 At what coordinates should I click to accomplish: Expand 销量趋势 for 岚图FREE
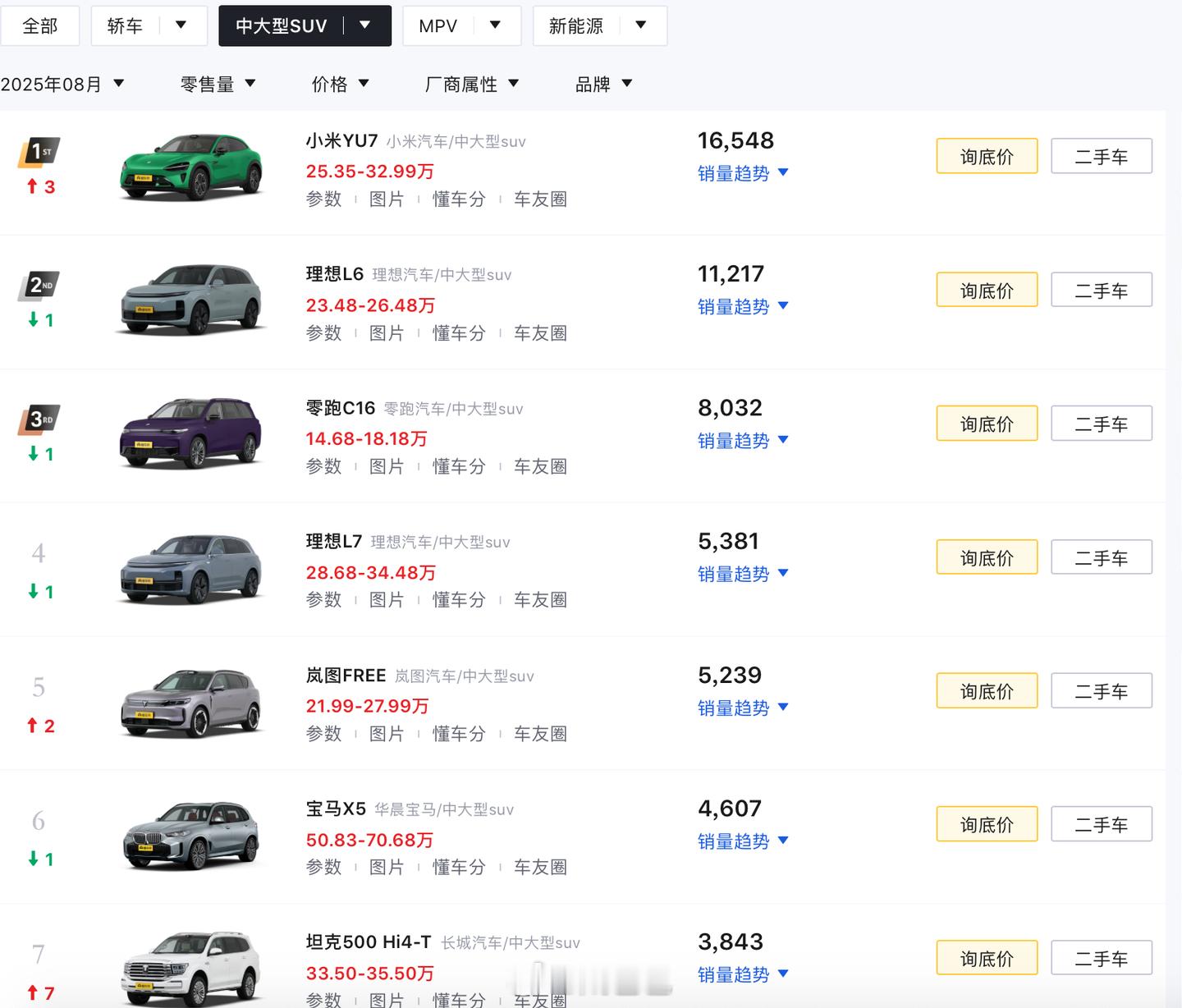tap(743, 708)
